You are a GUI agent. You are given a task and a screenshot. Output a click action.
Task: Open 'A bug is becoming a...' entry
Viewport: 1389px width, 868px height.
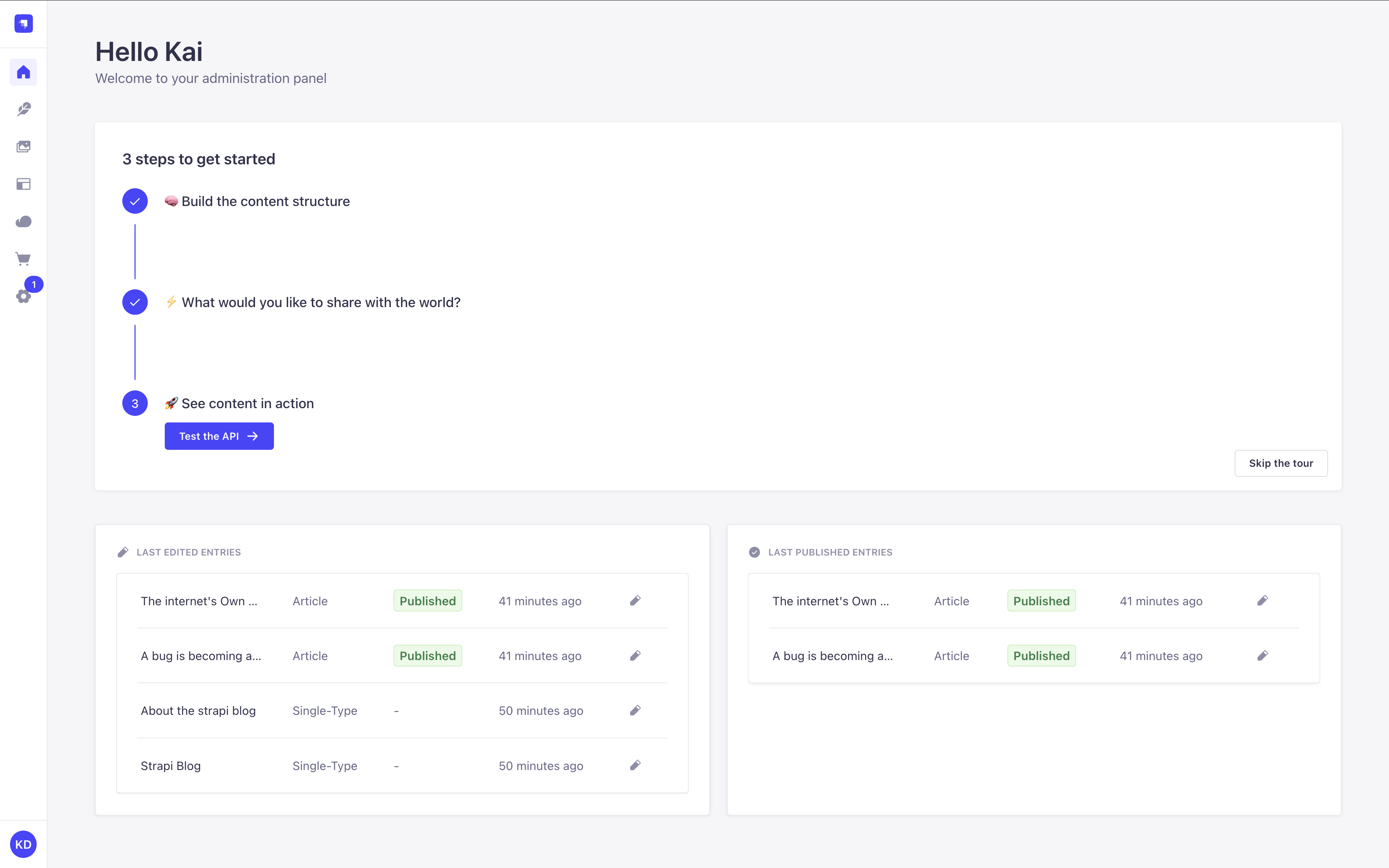point(201,655)
